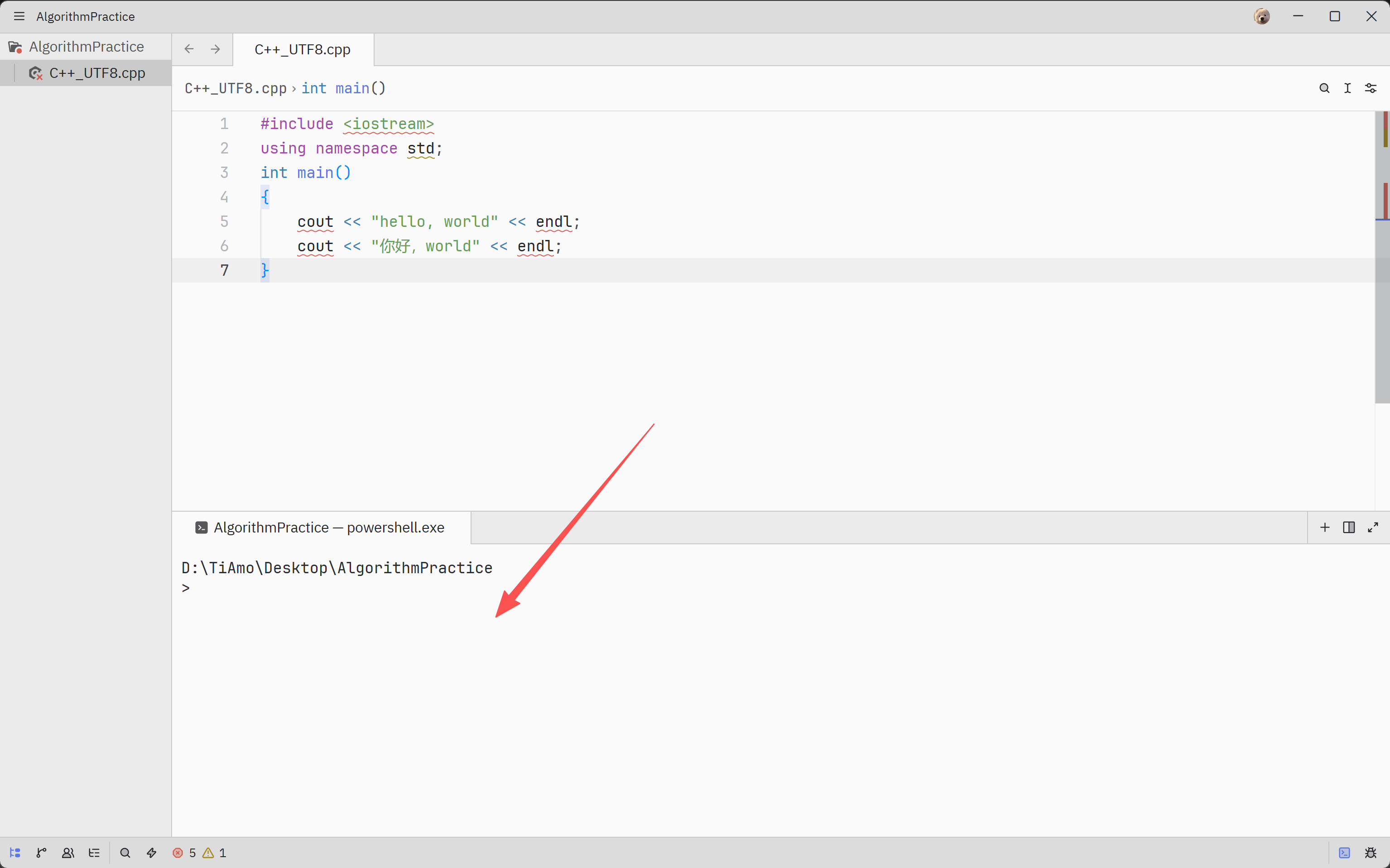
Task: Click the closing brace on line 7
Action: click(x=265, y=270)
